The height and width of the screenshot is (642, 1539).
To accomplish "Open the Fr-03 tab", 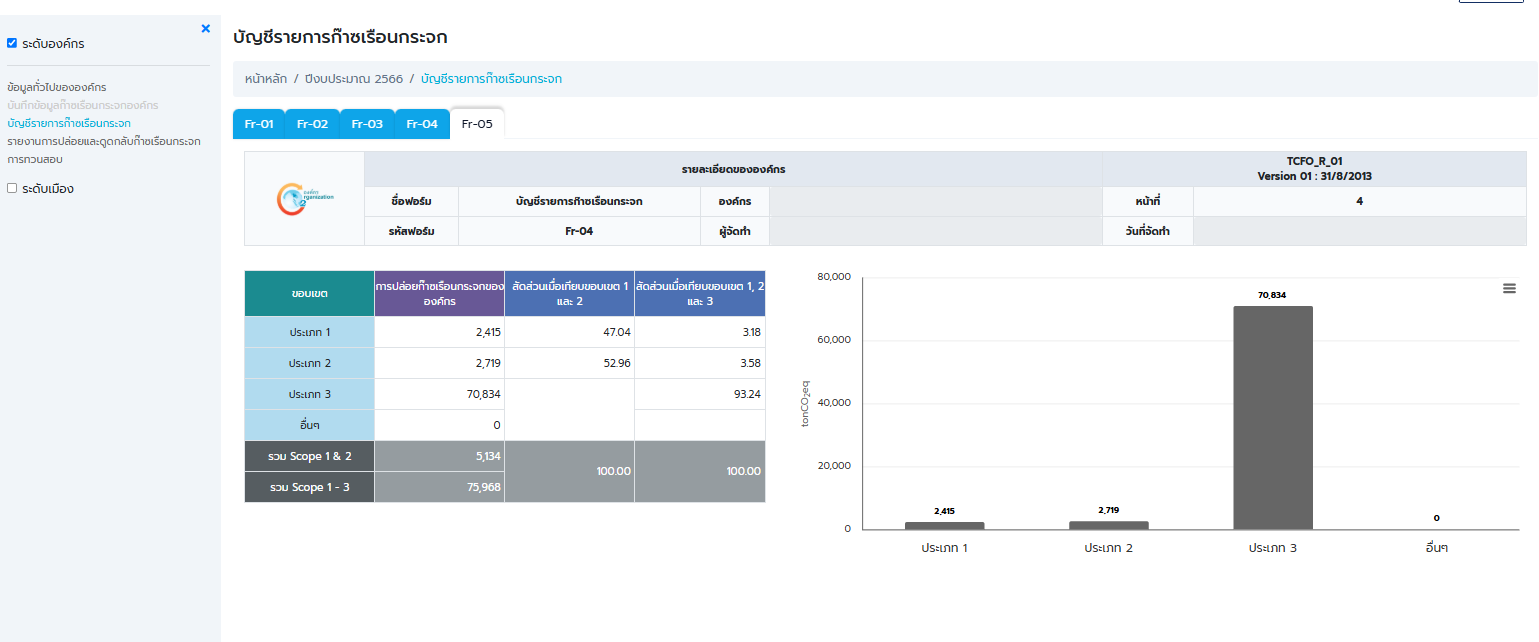I will (x=367, y=124).
